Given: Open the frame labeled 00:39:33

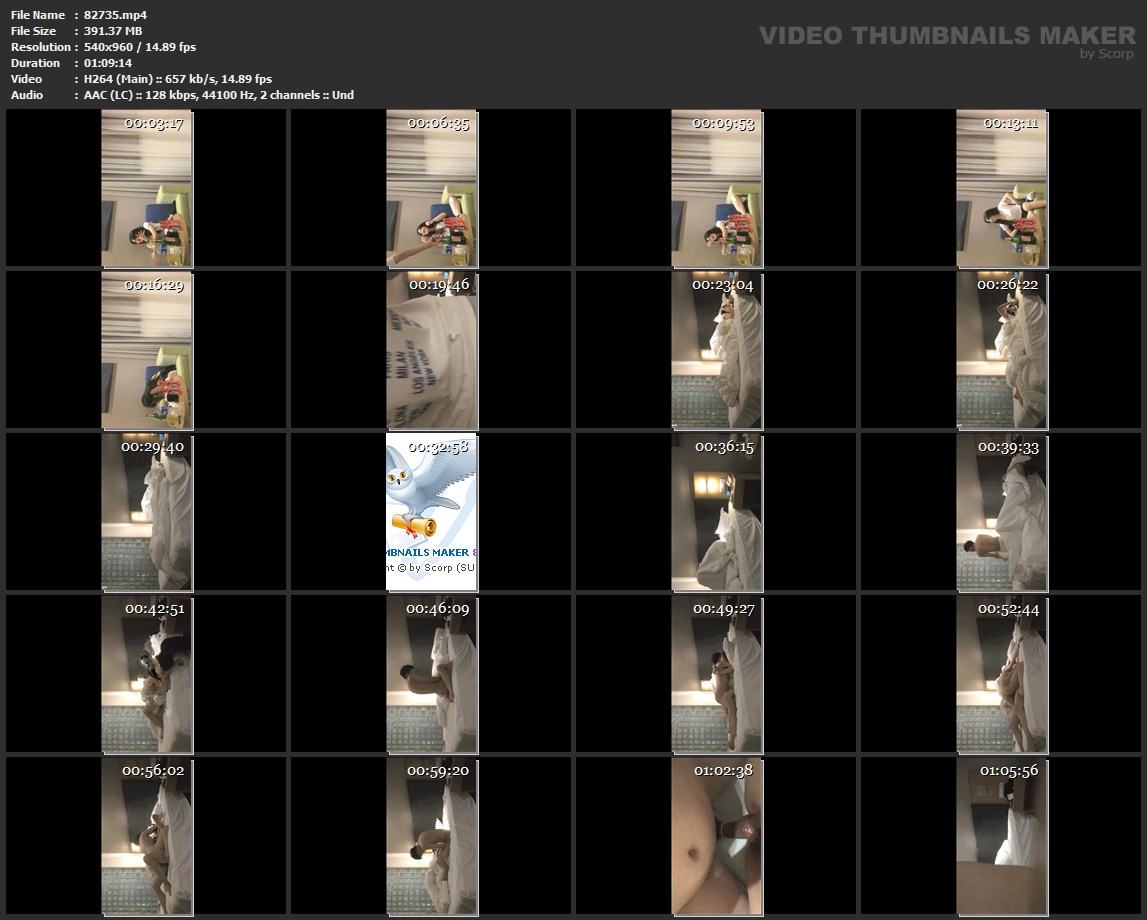Looking at the screenshot, I should pyautogui.click(x=1001, y=512).
